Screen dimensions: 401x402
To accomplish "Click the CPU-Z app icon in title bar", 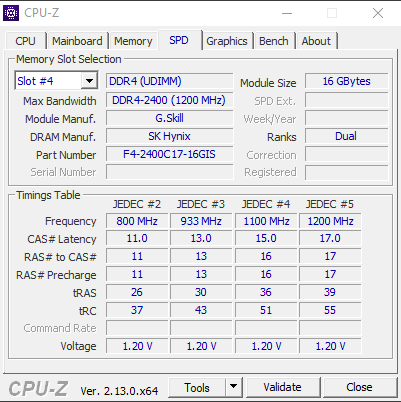I will pyautogui.click(x=11, y=13).
